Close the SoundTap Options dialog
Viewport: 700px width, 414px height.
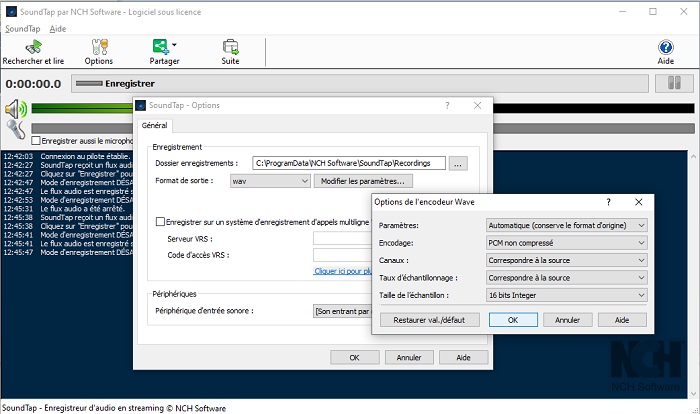point(477,105)
